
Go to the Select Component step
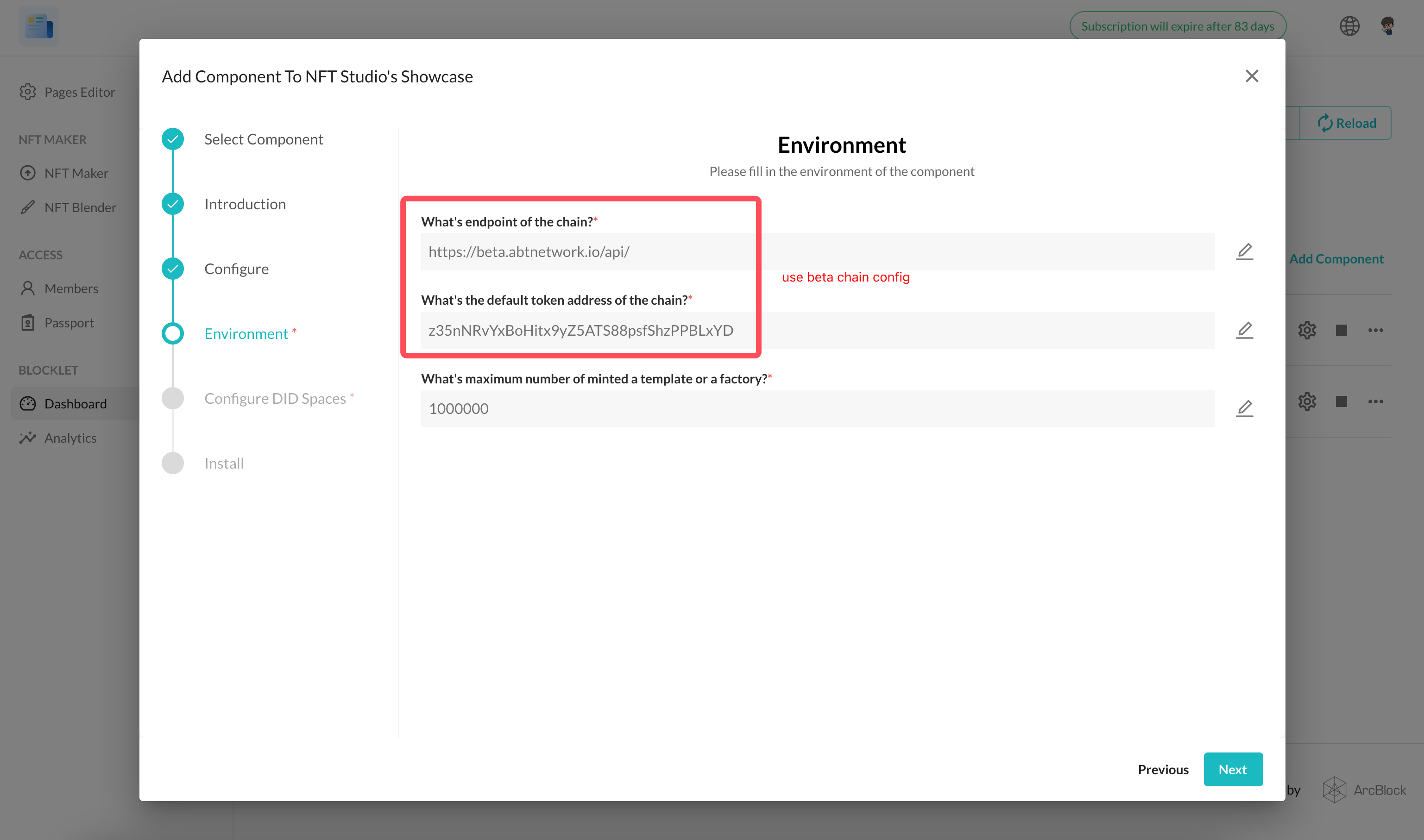coord(263,139)
